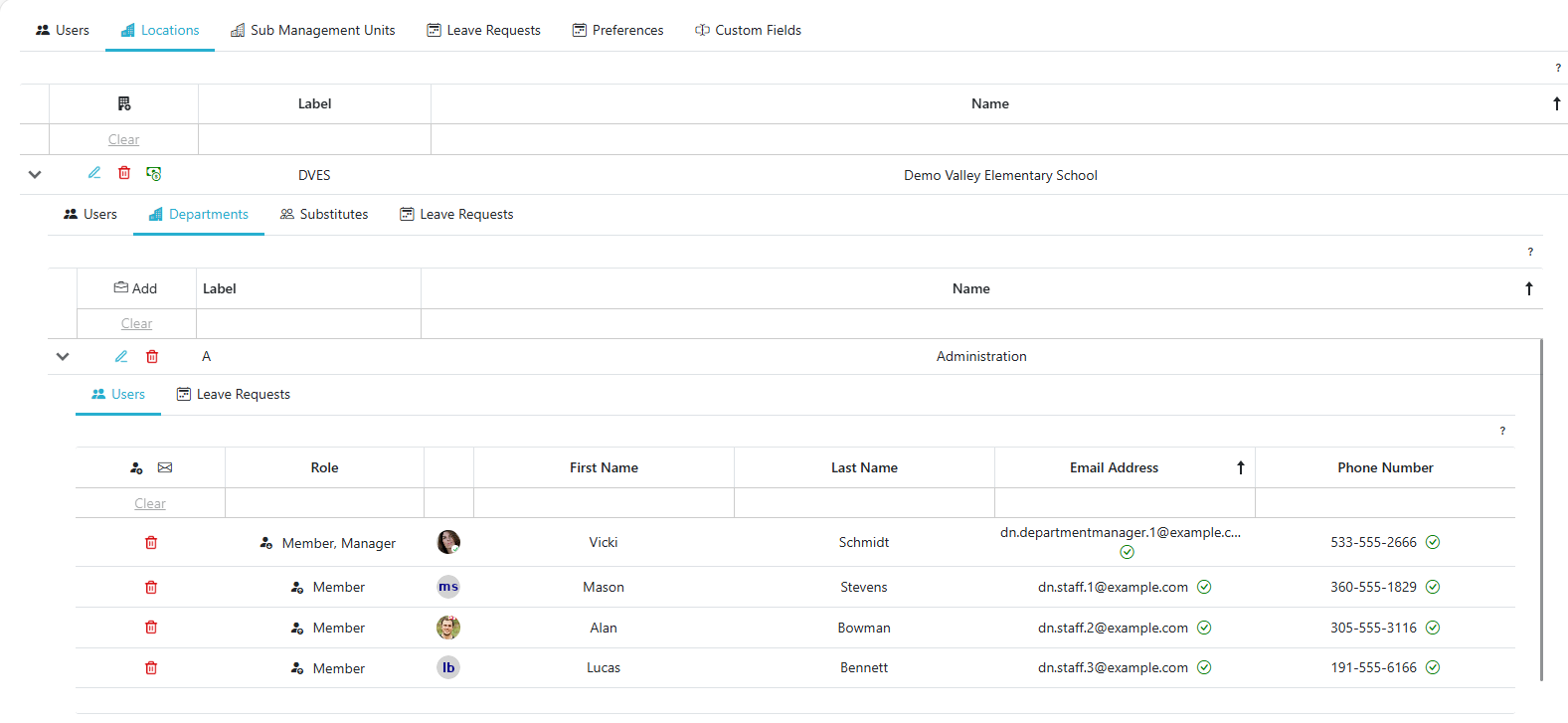The width and height of the screenshot is (1568, 723).
Task: Sort by Email Address column
Action: [1114, 467]
